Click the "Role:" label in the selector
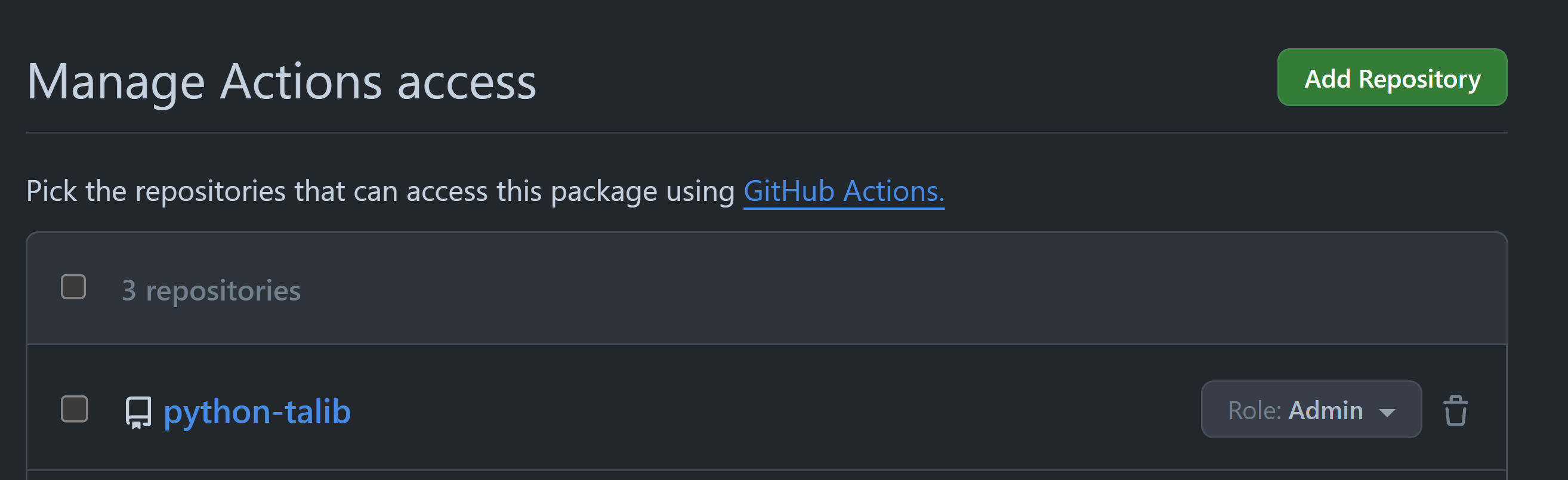 [x=1255, y=411]
